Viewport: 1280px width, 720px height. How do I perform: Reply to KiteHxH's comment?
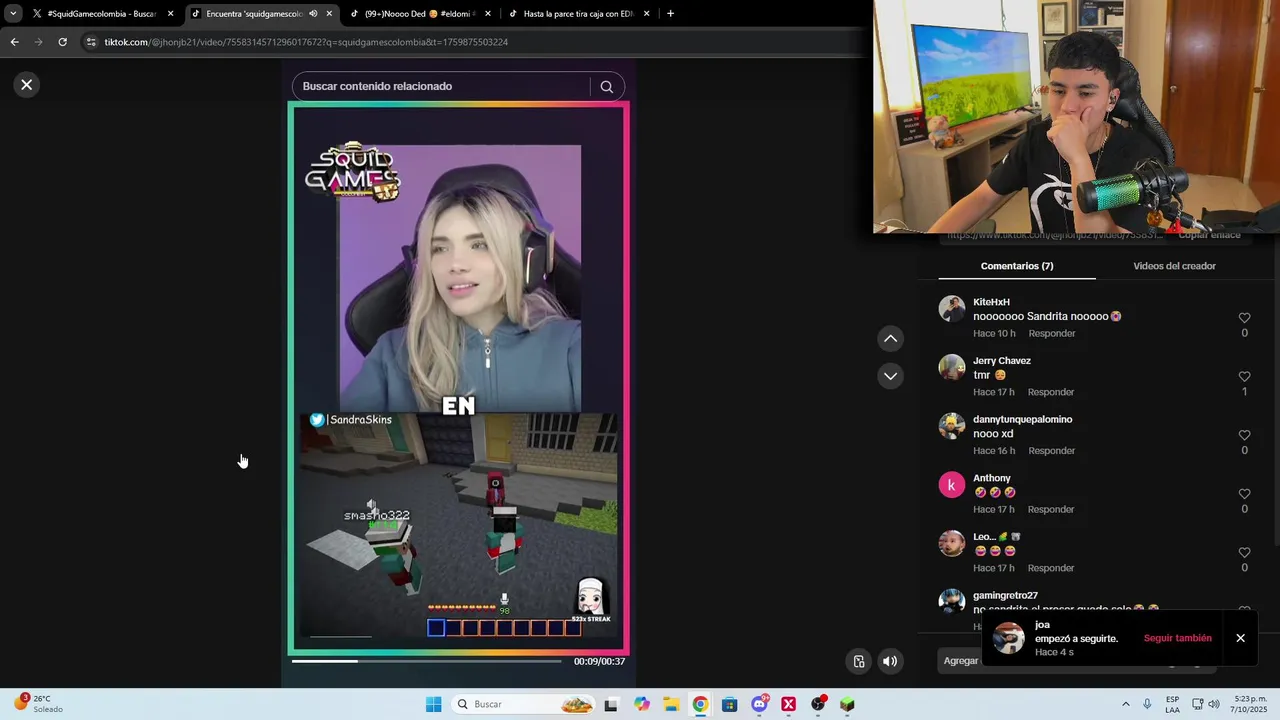point(1052,334)
